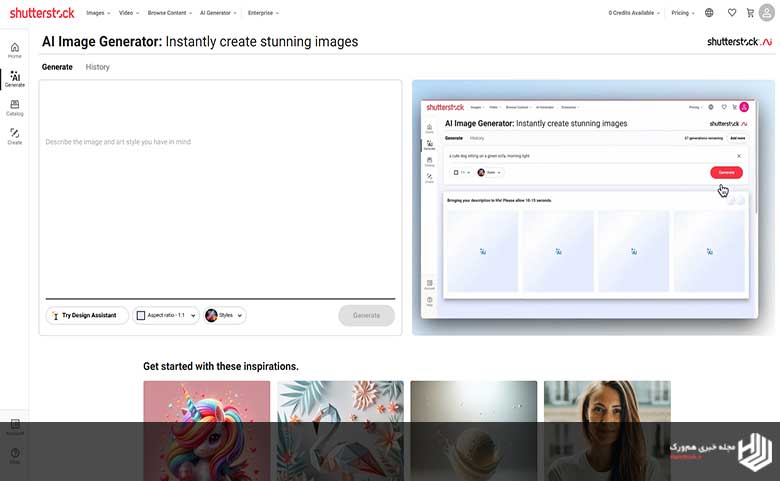Click the user profile avatar icon

point(767,13)
